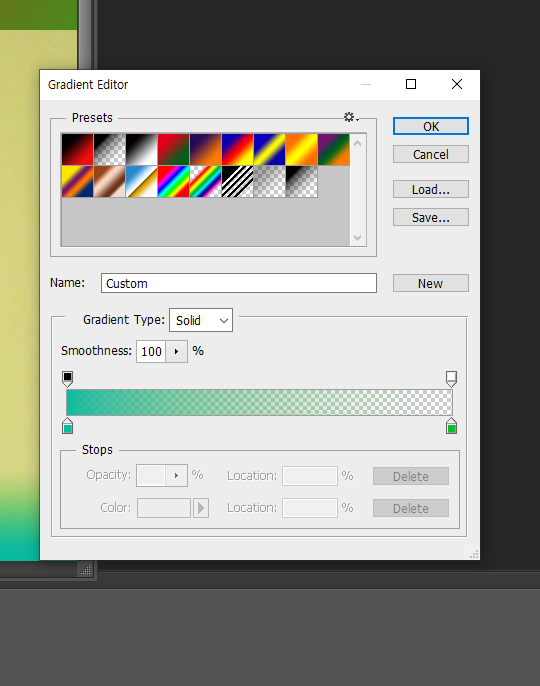Select the violet-to-orange gradient preset
The width and height of the screenshot is (540, 686).
point(205,150)
